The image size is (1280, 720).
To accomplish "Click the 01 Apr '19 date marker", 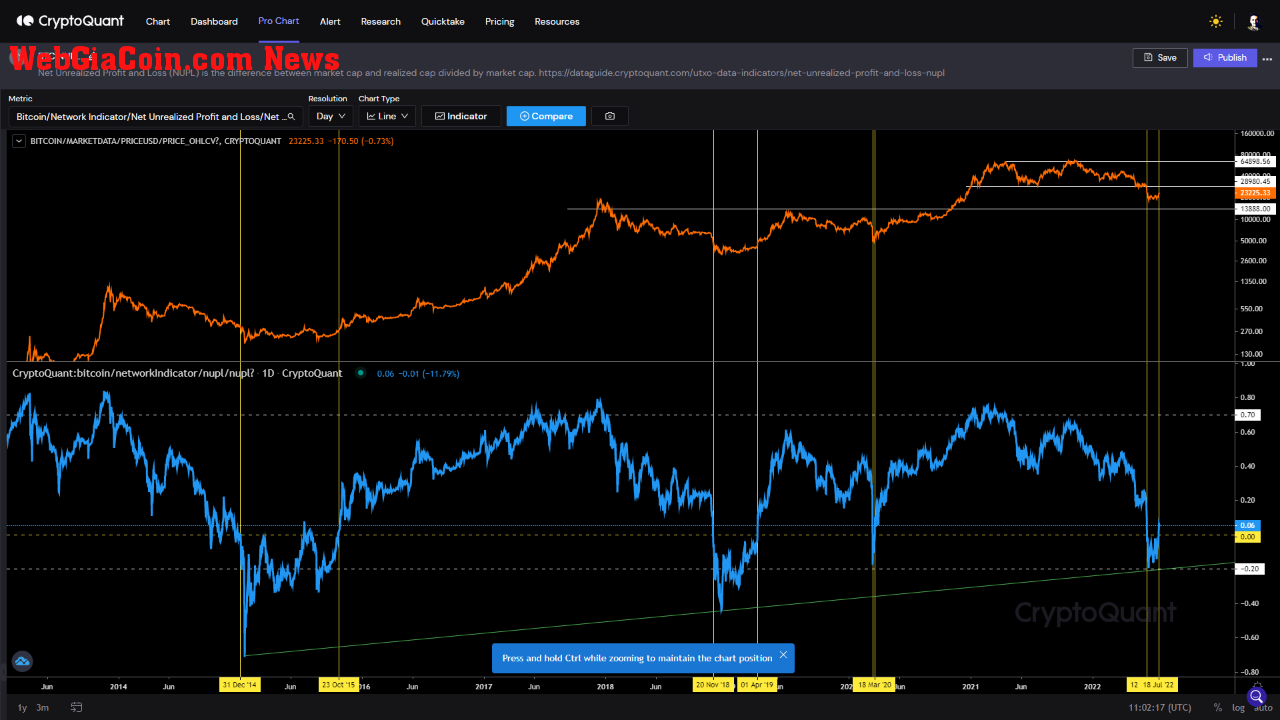I will click(758, 685).
